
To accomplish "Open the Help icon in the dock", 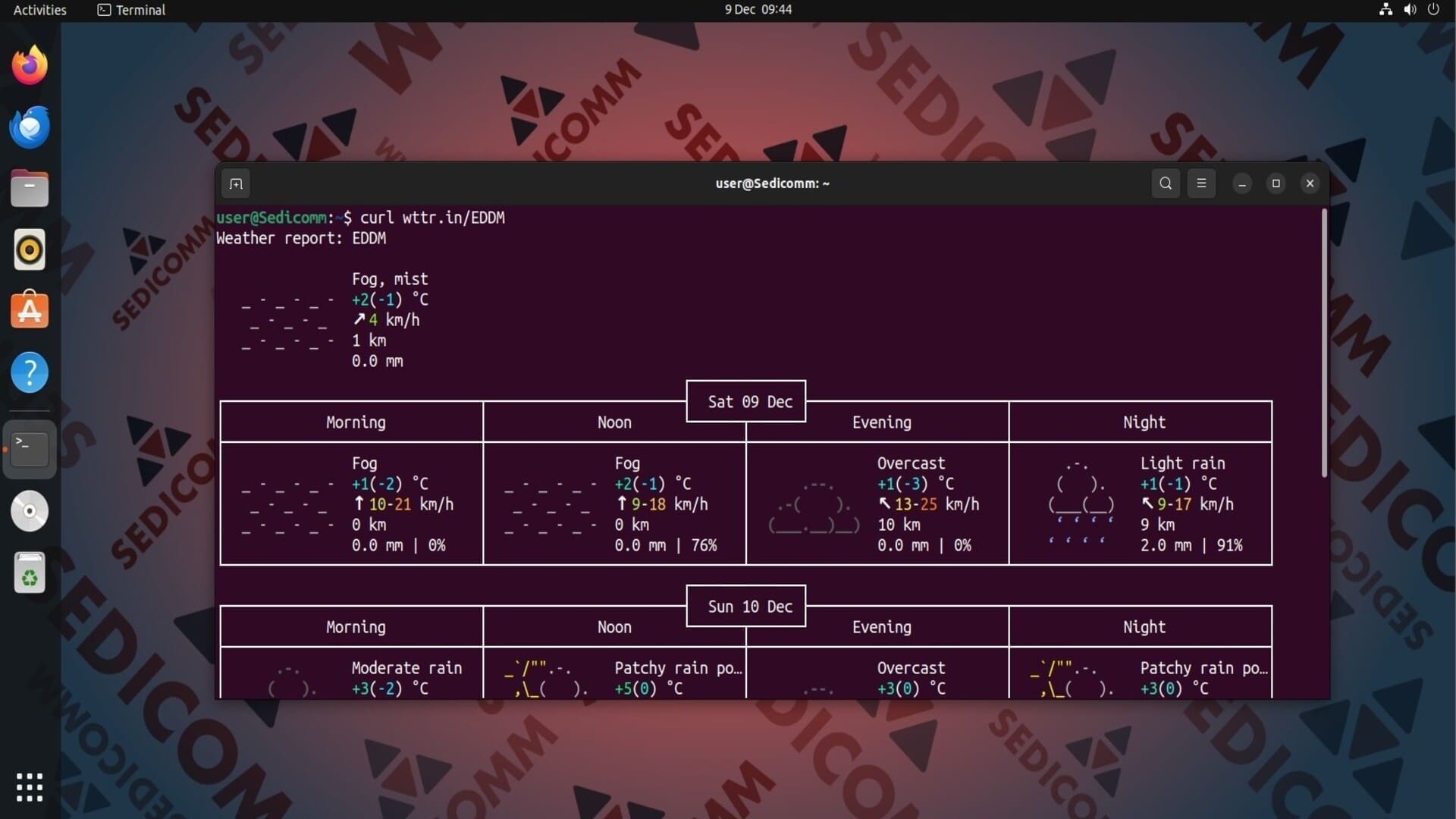I will (x=30, y=372).
